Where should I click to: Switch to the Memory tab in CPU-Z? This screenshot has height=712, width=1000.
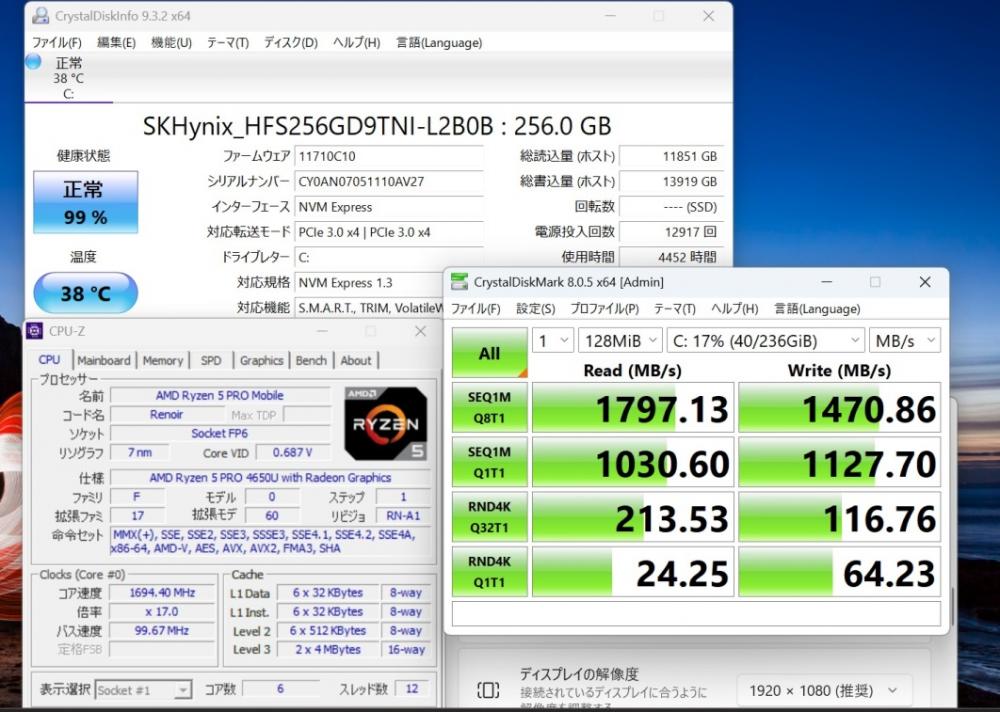[x=163, y=360]
